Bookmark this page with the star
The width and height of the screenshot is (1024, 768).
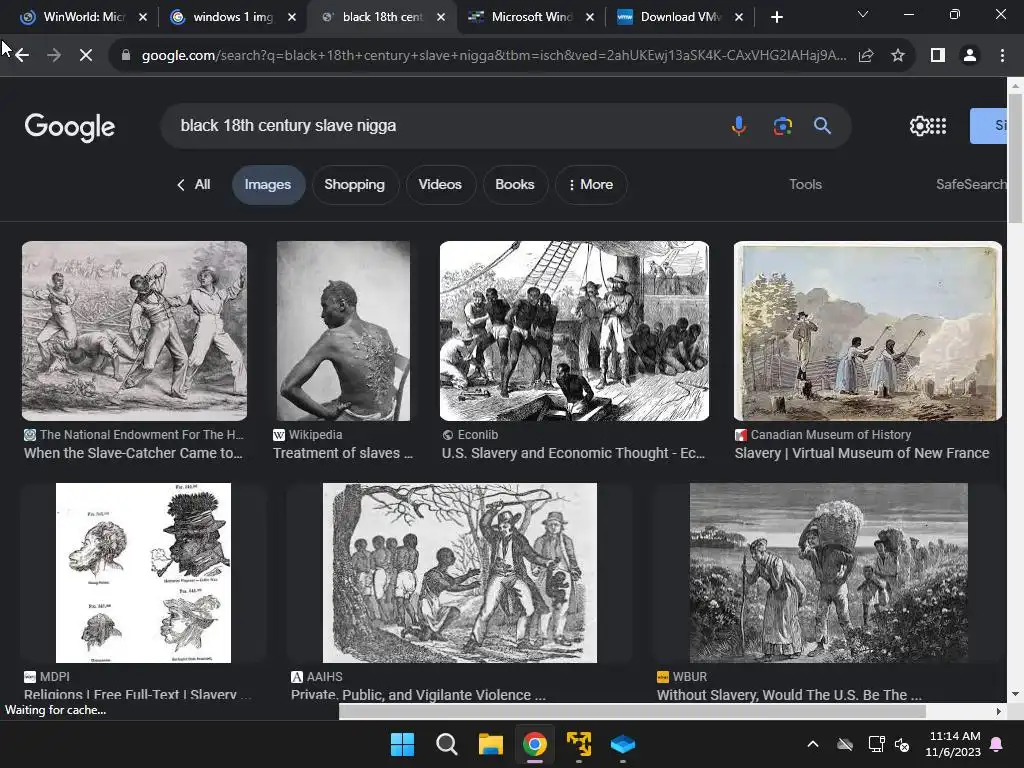[898, 56]
